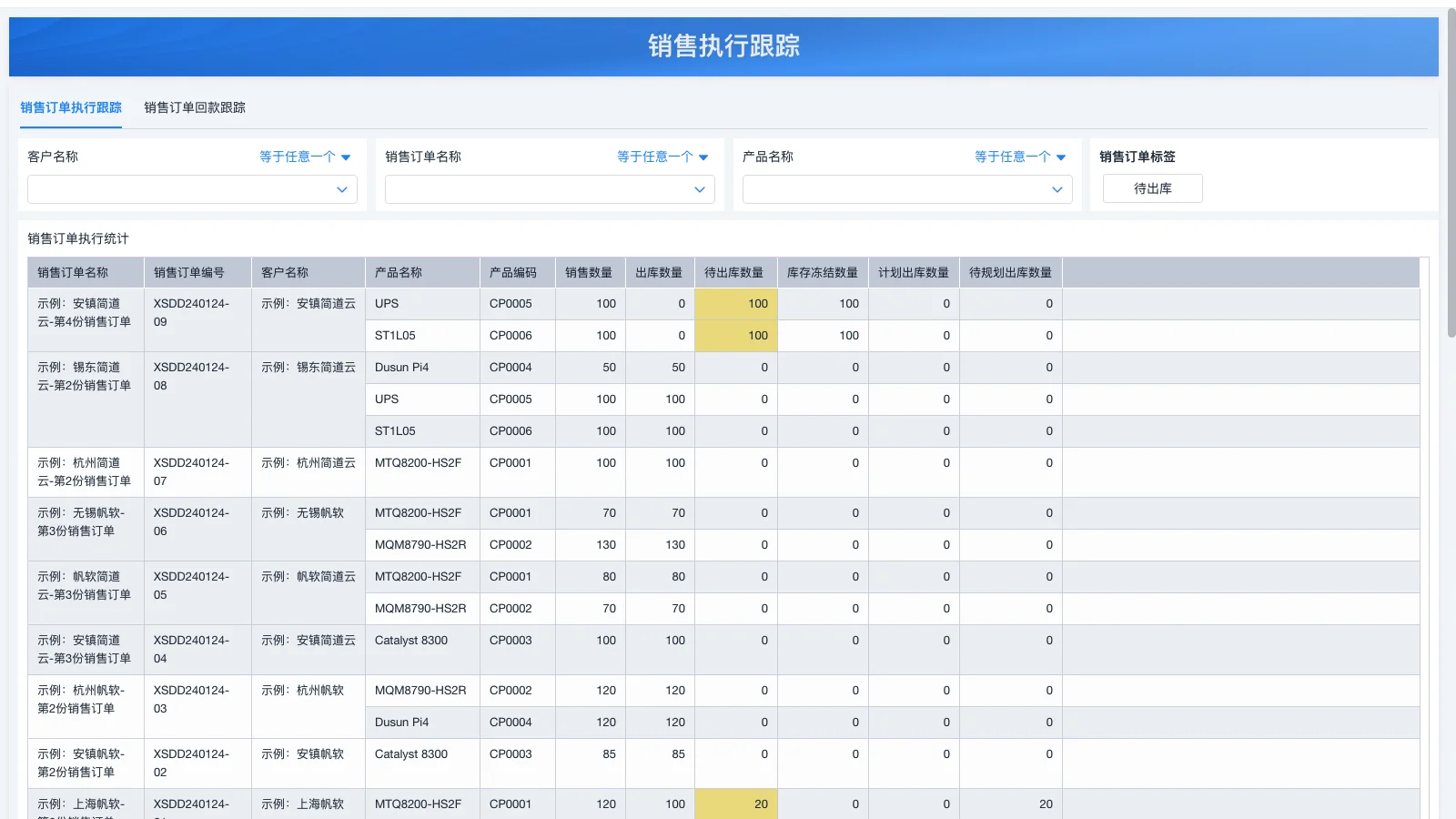
Task: Click the 待出库 order tag filter
Action: pyautogui.click(x=1152, y=188)
